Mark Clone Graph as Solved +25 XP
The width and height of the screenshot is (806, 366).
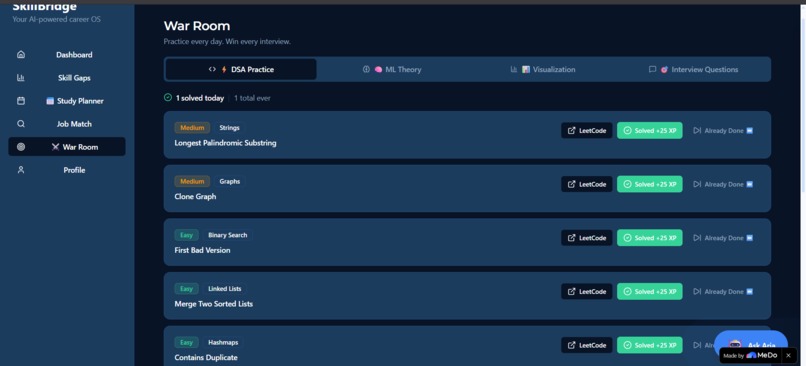650,184
